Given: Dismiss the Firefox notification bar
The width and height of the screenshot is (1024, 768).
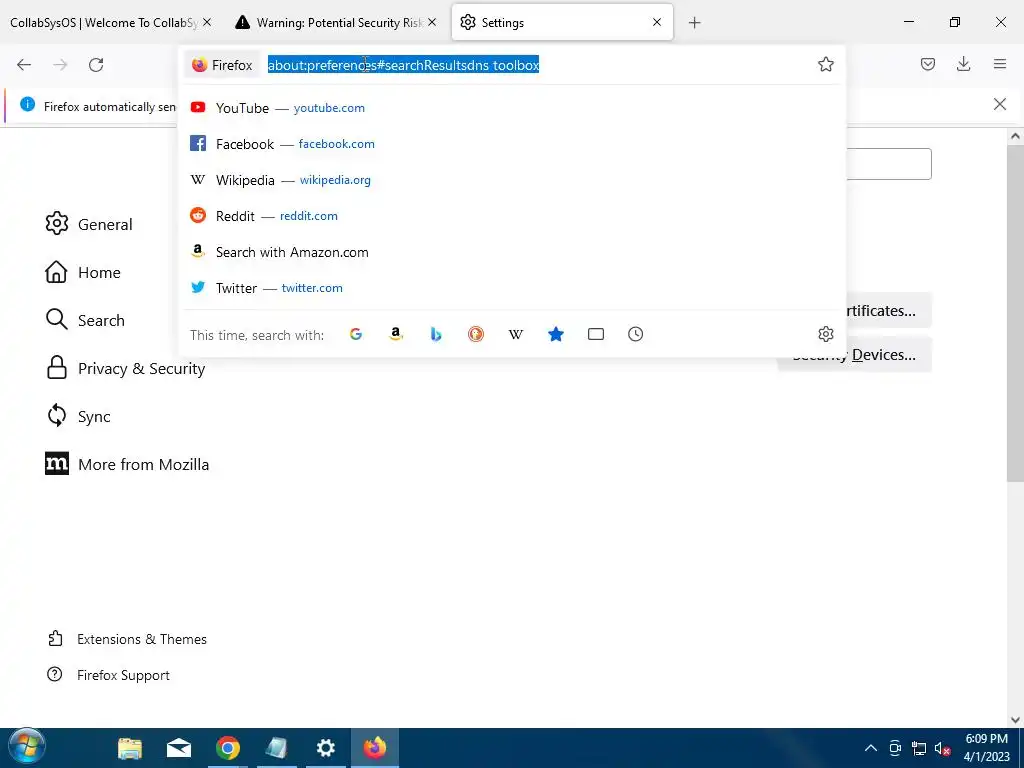Looking at the screenshot, I should click(x=999, y=104).
